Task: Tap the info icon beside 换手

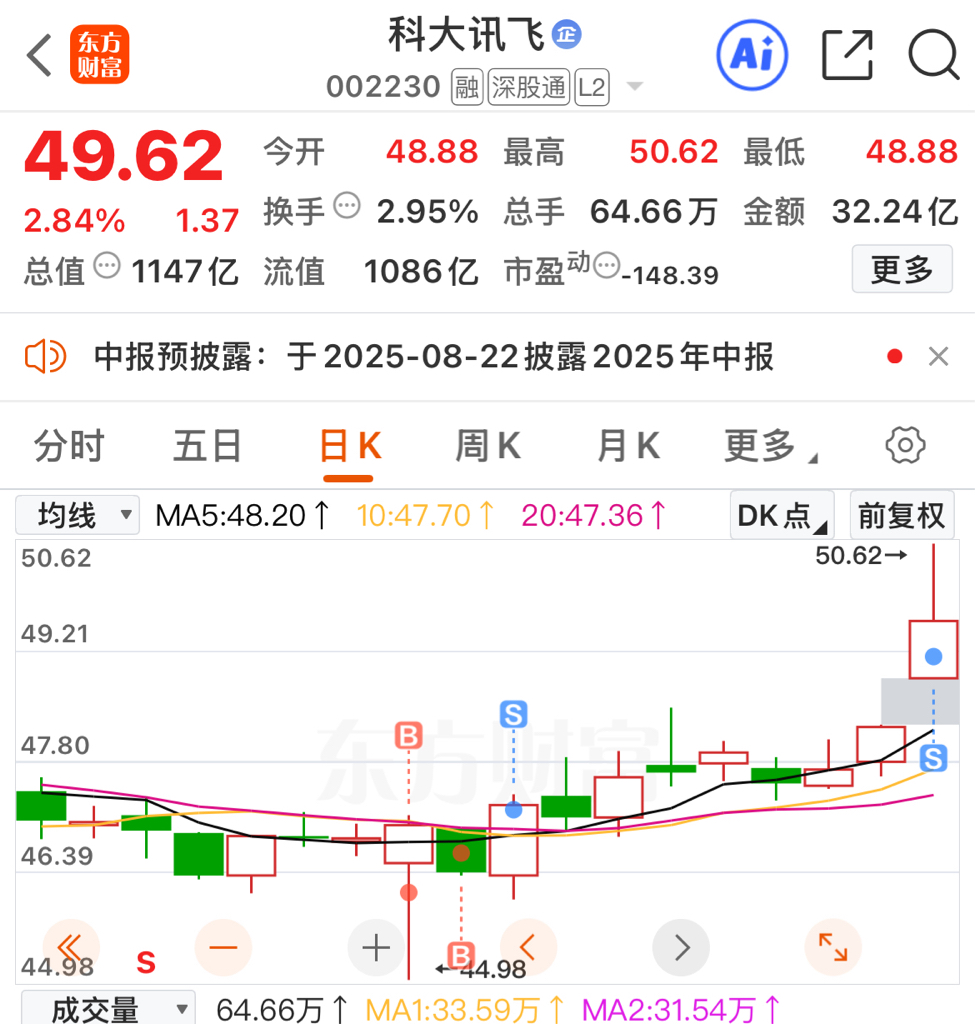Action: [x=347, y=206]
